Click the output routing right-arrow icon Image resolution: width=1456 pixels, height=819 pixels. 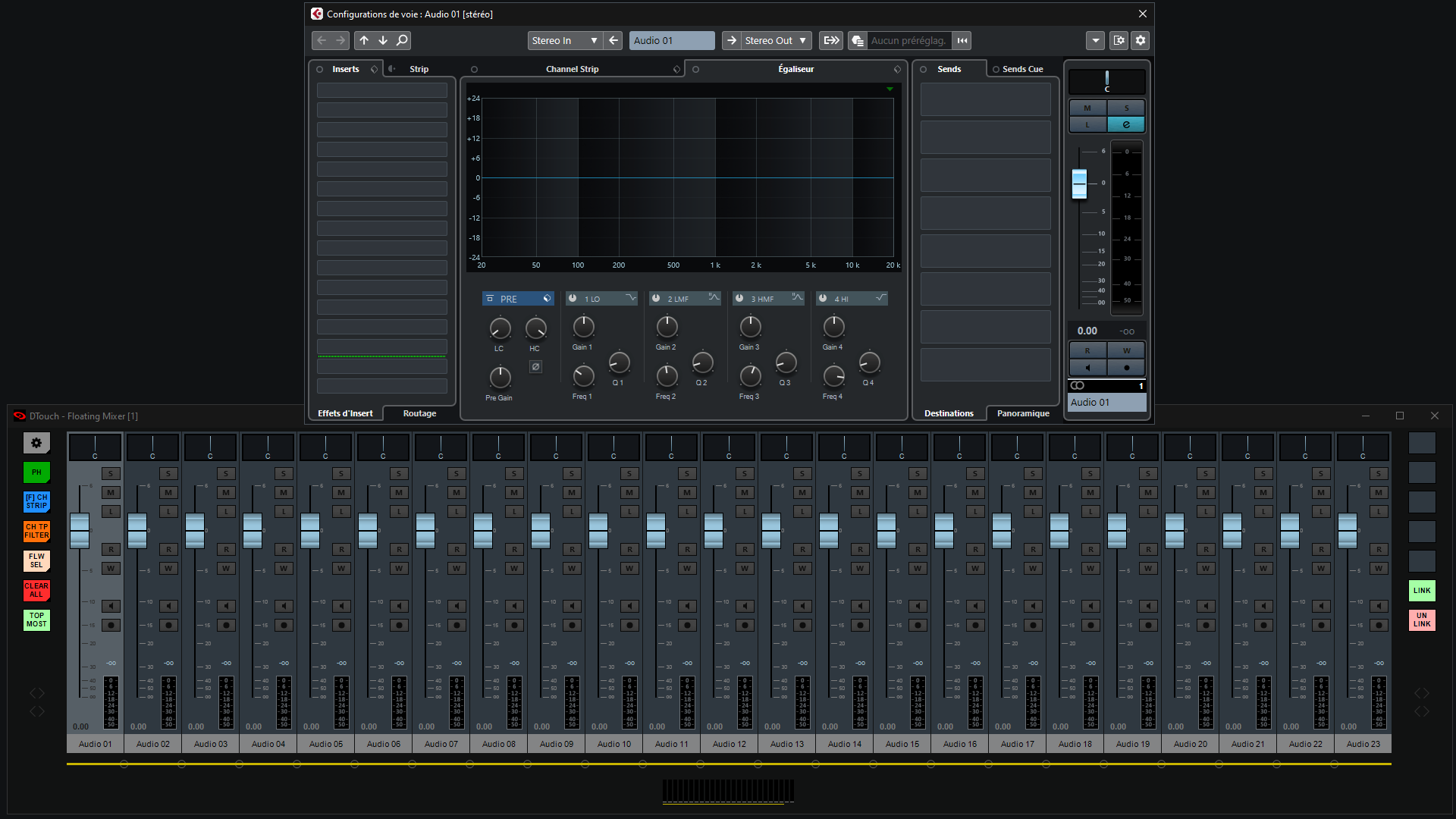pos(731,40)
